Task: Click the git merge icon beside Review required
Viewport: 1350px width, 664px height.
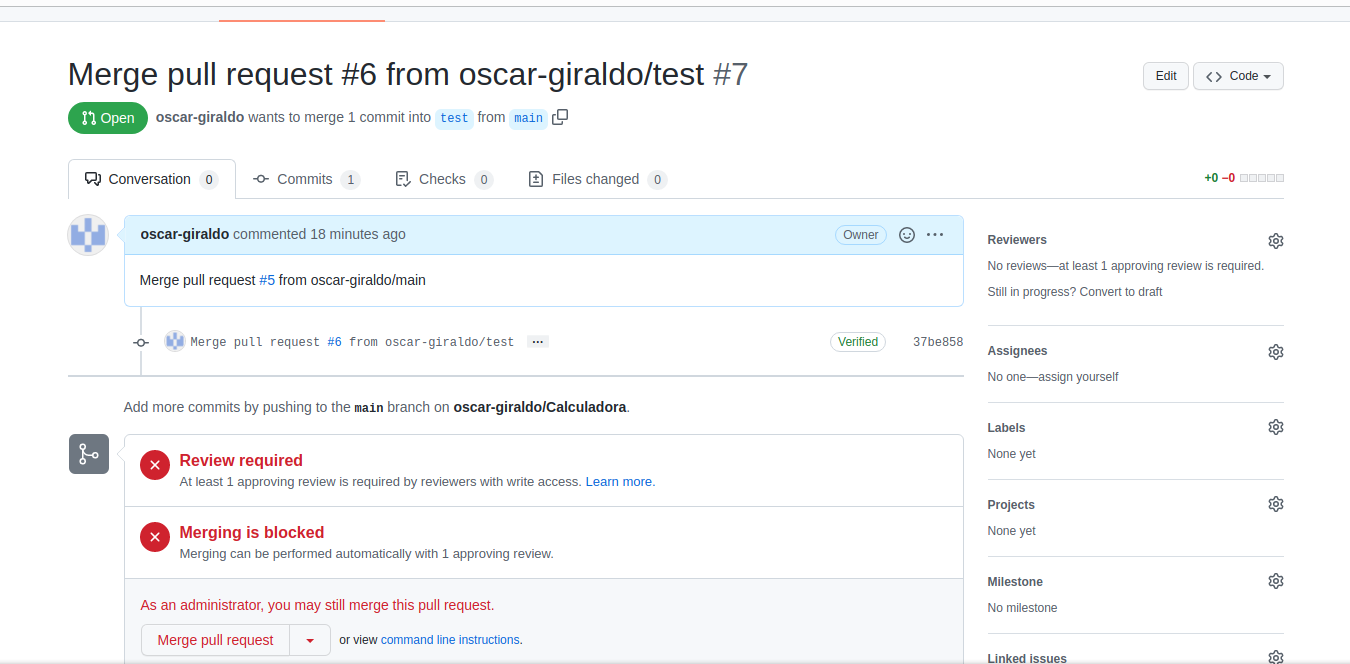Action: tap(89, 454)
